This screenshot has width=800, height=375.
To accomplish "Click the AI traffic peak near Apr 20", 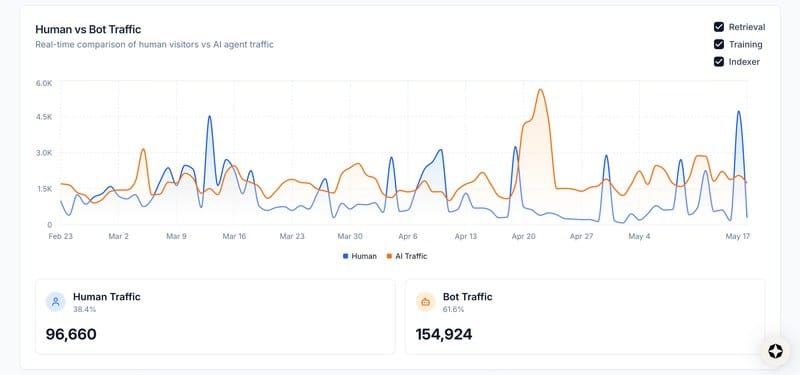I will (540, 90).
